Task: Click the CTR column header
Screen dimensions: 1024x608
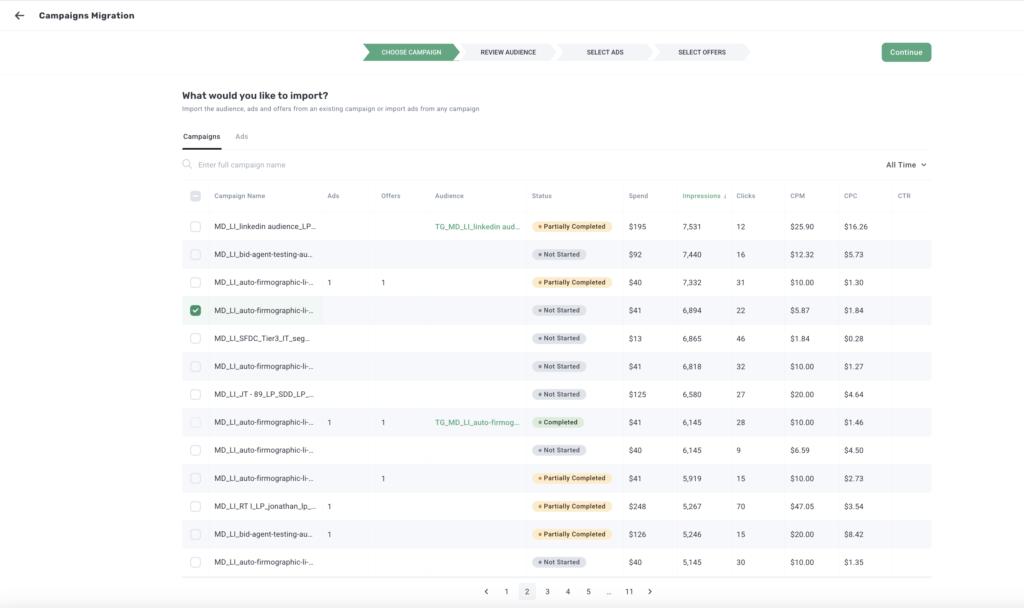Action: tap(904, 196)
